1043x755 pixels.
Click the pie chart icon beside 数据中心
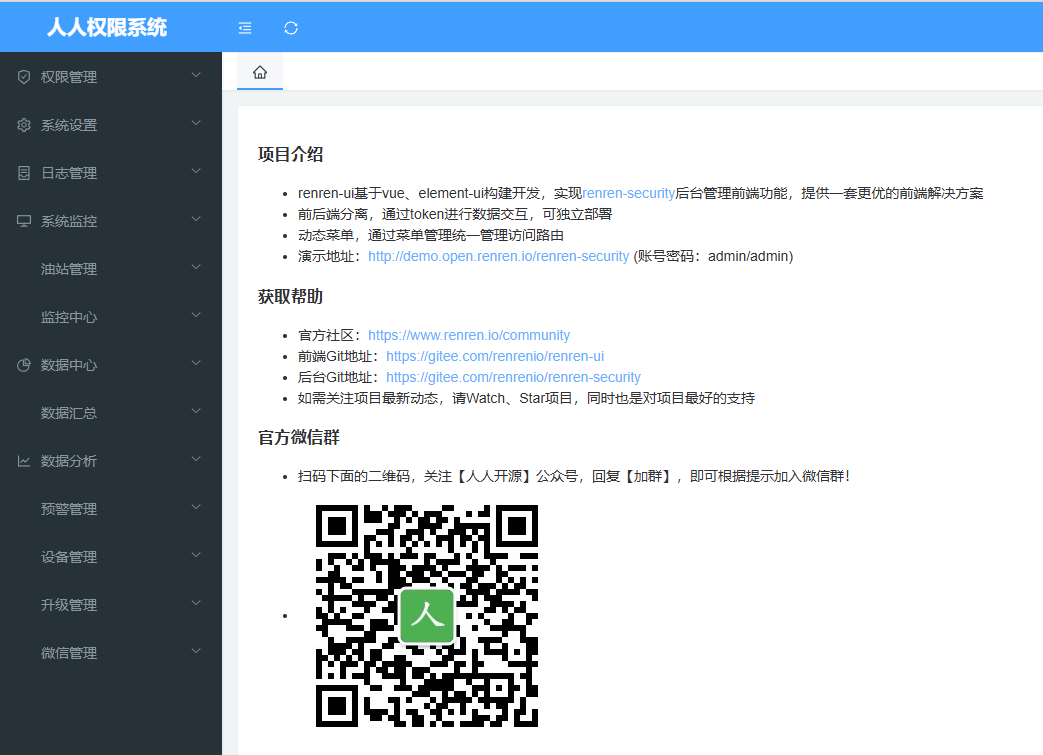(x=24, y=365)
